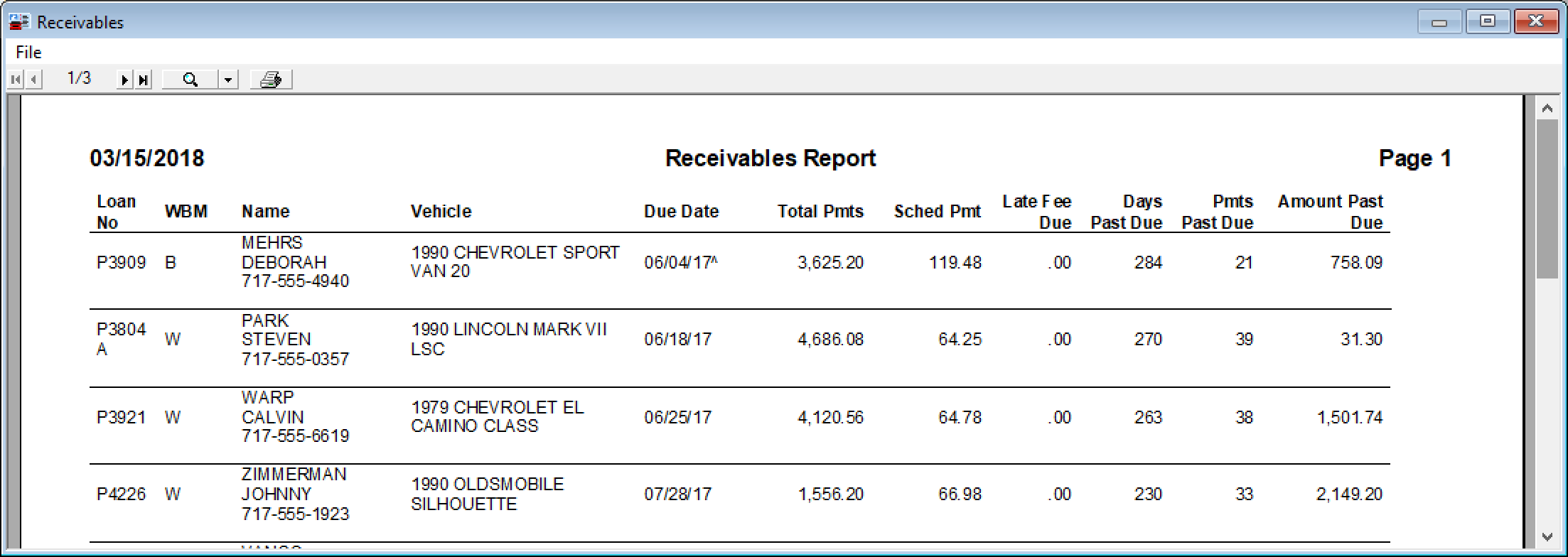
Task: Click due date 06/25/17
Action: tap(677, 418)
